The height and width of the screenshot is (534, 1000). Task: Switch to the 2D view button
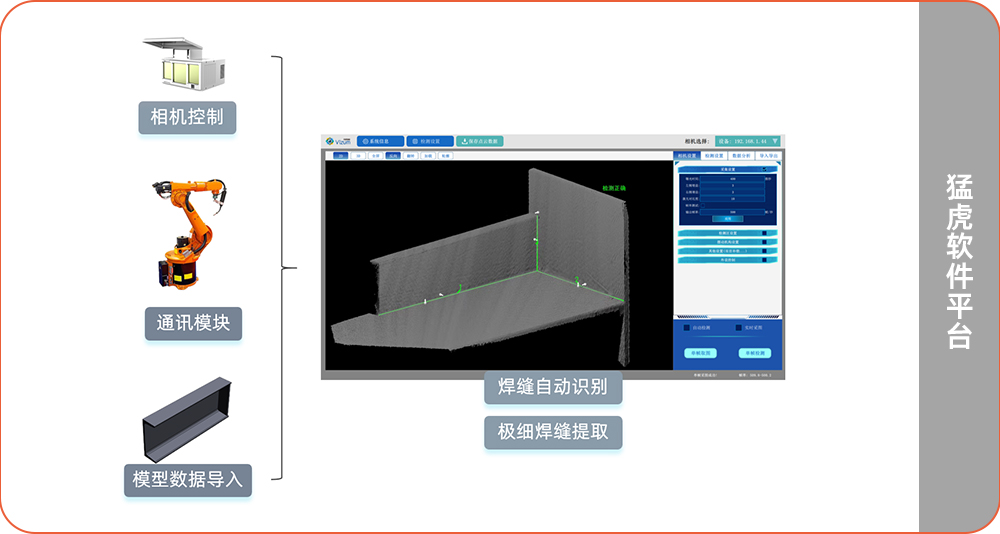pos(341,156)
